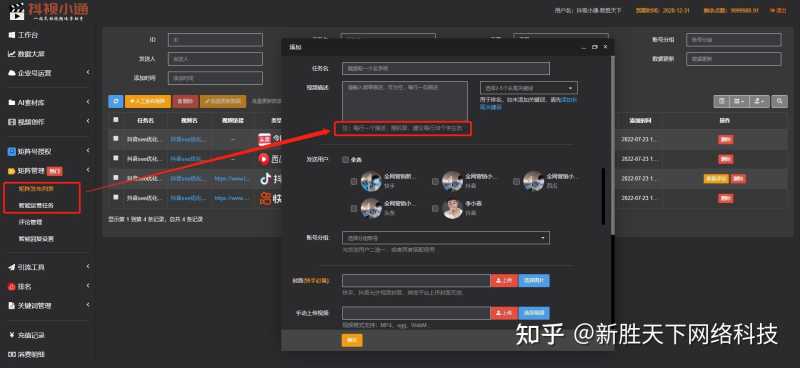Open the 评论管理 submenu item
The width and height of the screenshot is (800, 368).
point(30,222)
